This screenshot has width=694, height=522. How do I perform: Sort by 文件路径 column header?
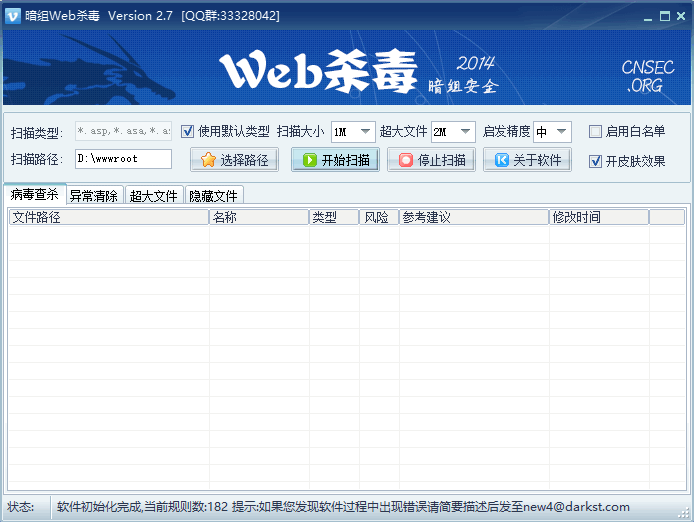point(109,217)
